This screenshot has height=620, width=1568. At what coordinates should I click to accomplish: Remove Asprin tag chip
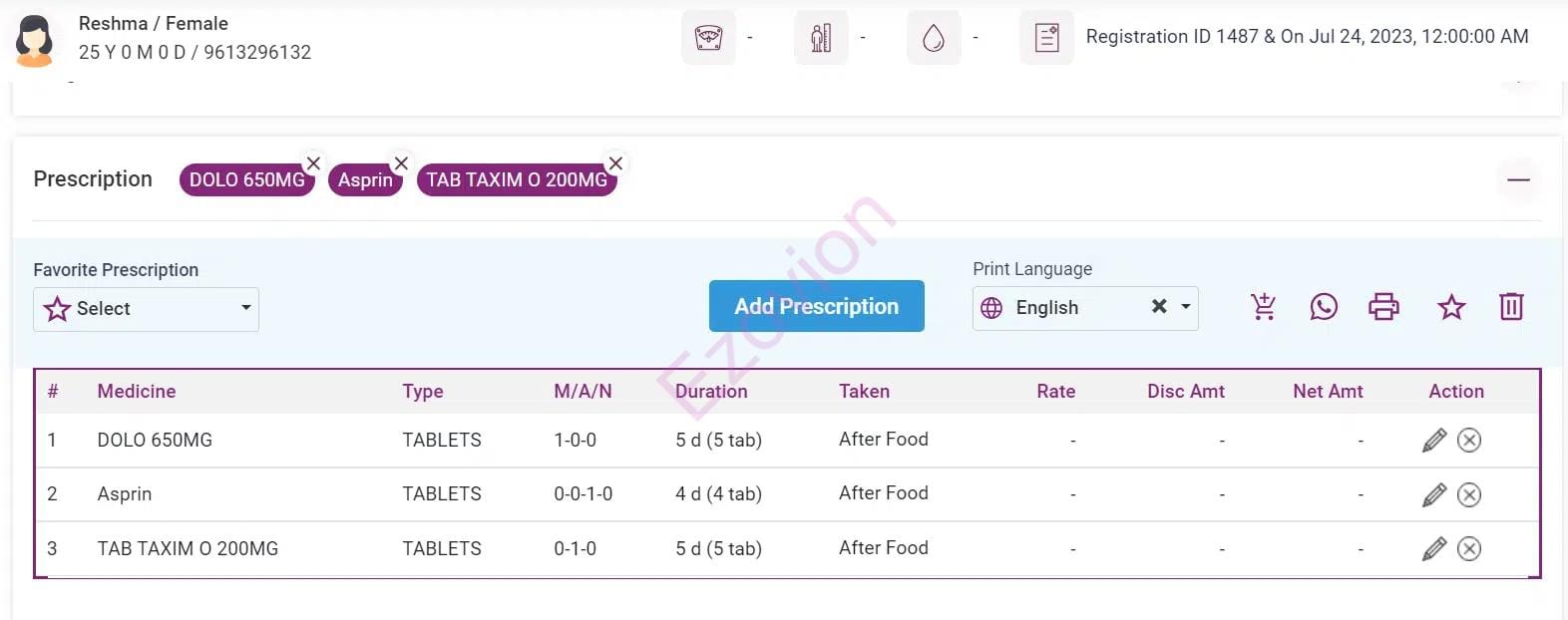(x=401, y=163)
